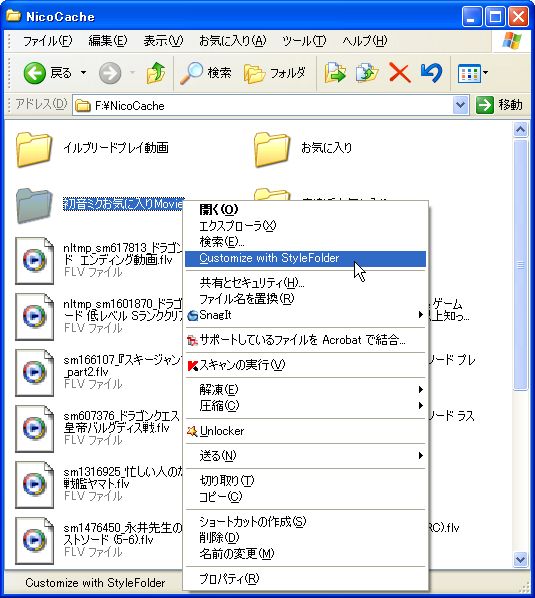Open the ツール(T) menu

click(x=304, y=40)
